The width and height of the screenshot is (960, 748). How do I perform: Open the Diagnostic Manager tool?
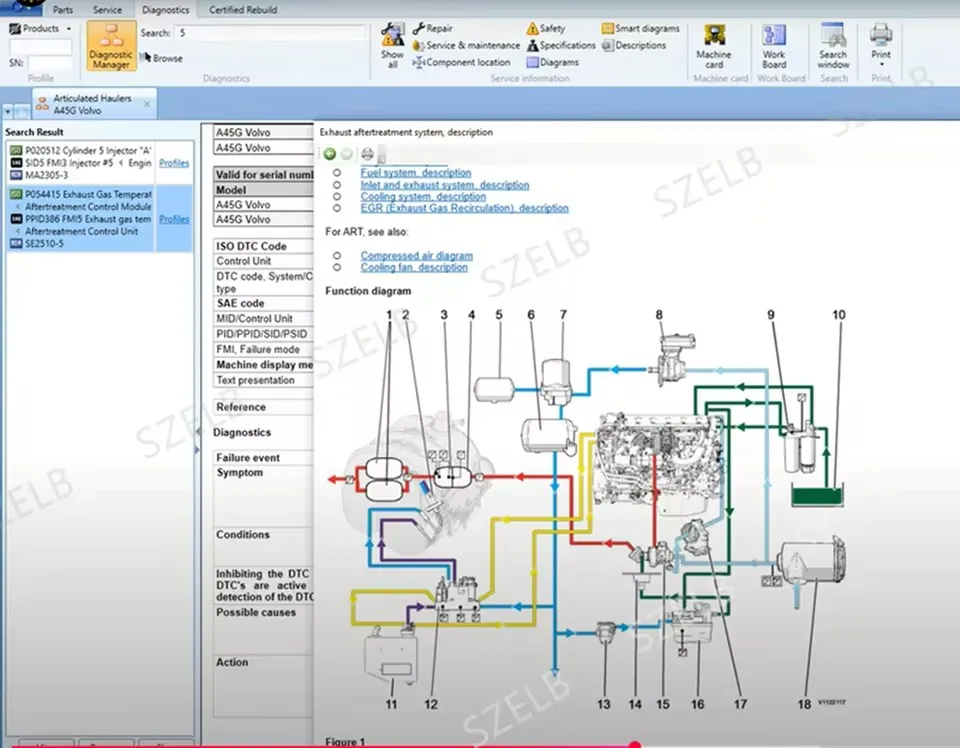pos(111,46)
